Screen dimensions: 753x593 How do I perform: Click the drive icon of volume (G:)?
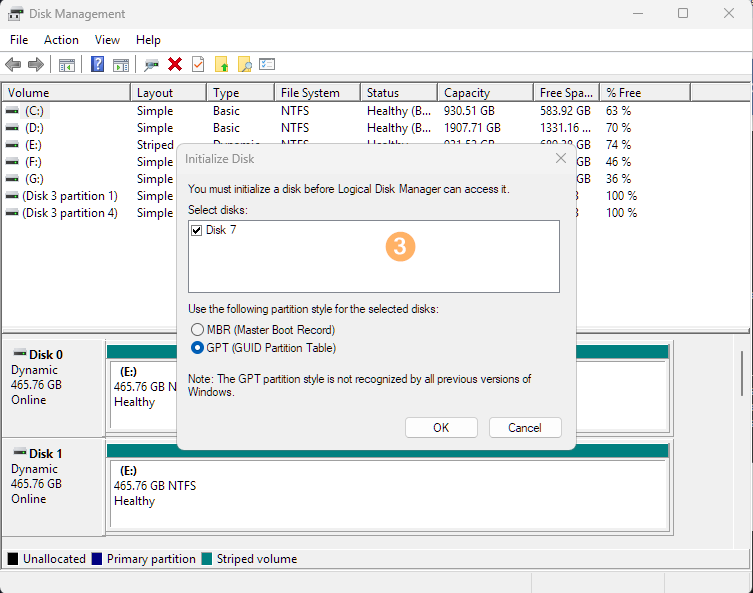point(12,179)
